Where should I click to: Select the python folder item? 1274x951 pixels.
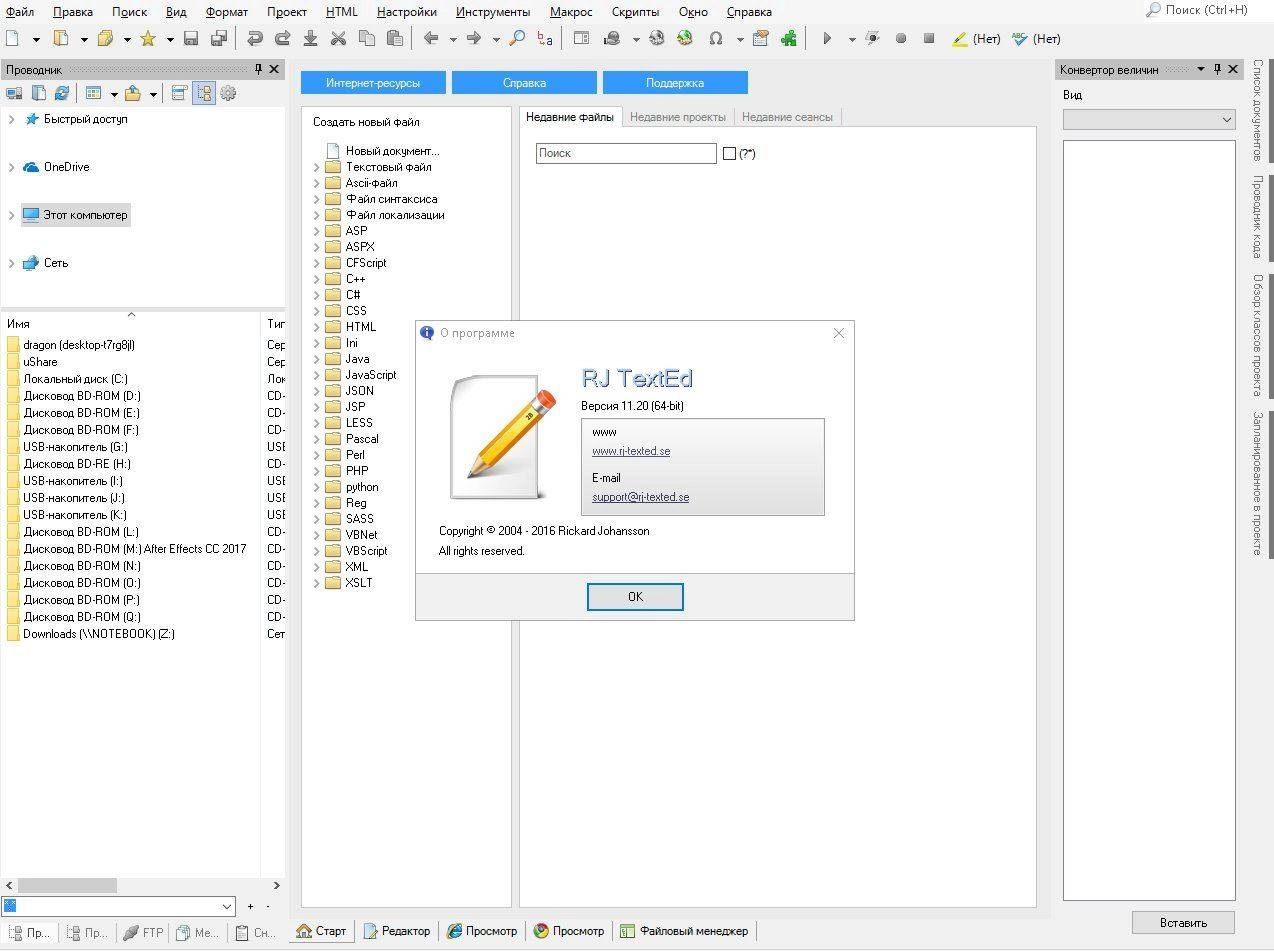[362, 487]
